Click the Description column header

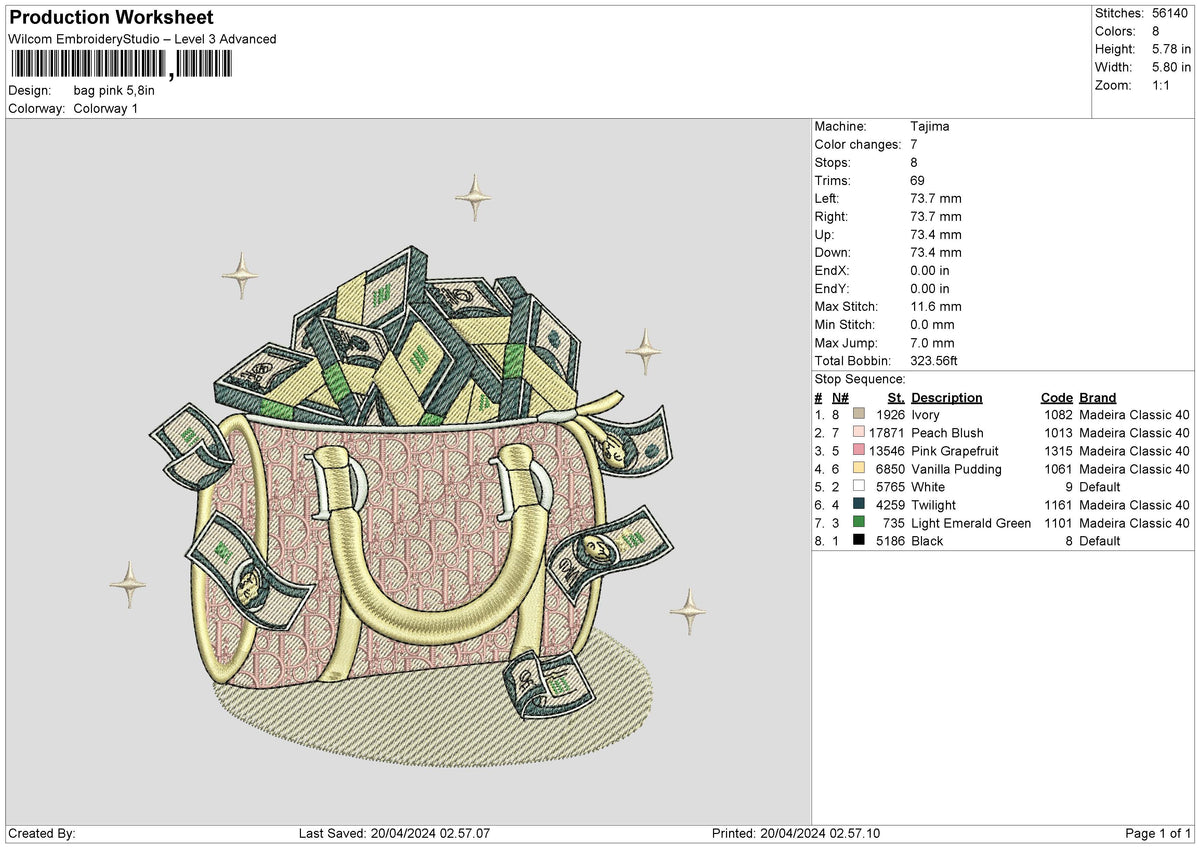click(x=947, y=398)
